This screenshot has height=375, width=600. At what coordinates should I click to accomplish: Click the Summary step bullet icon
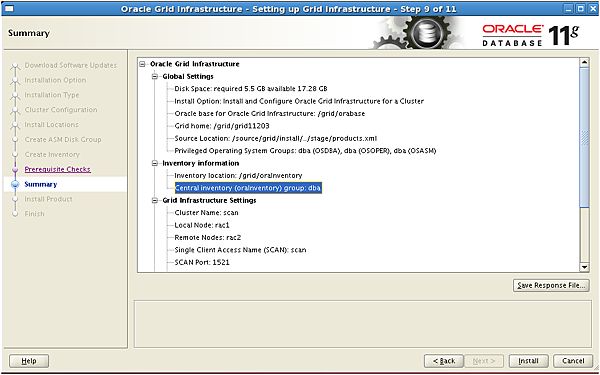15,184
